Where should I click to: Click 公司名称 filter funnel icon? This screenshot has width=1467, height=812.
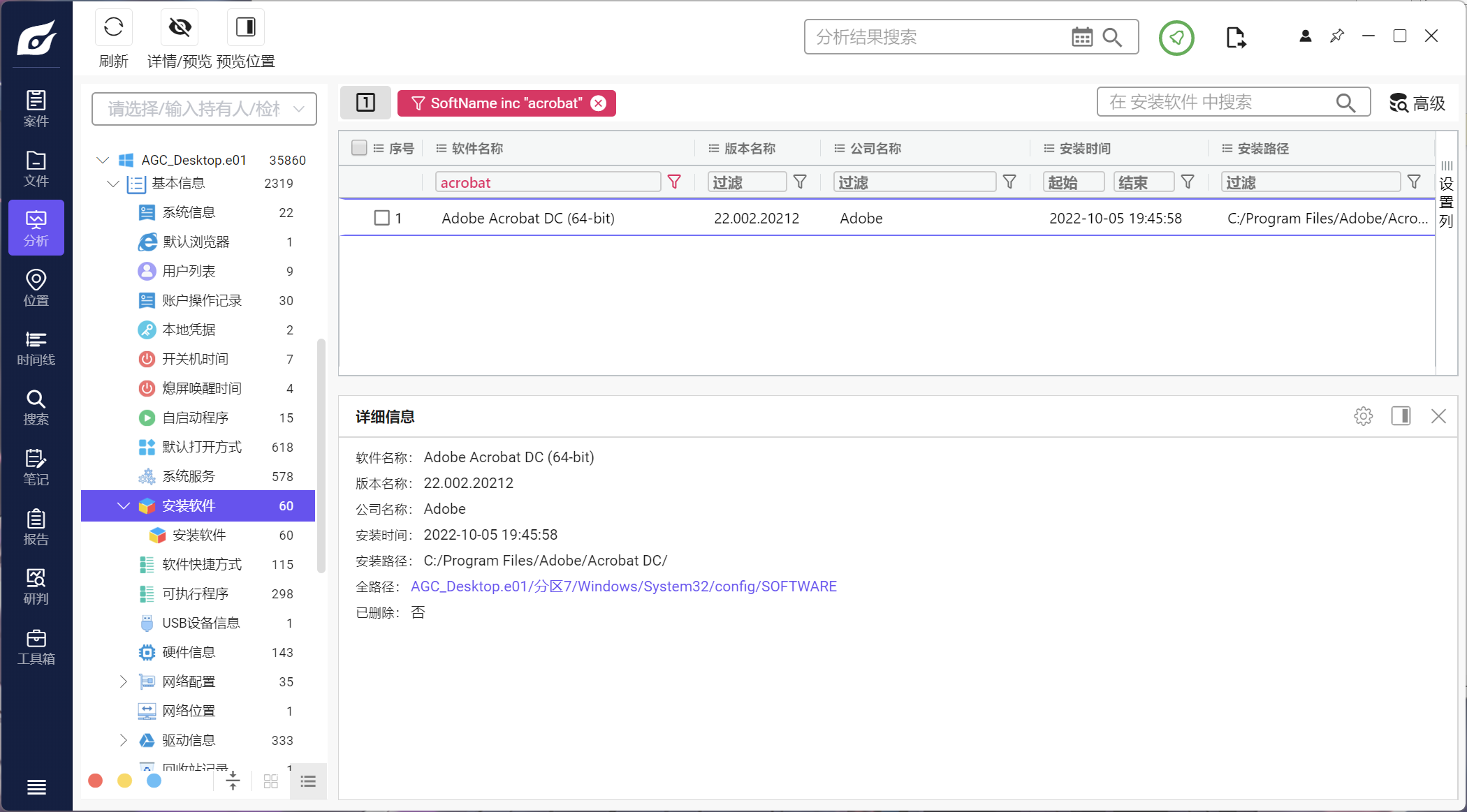tap(1009, 182)
